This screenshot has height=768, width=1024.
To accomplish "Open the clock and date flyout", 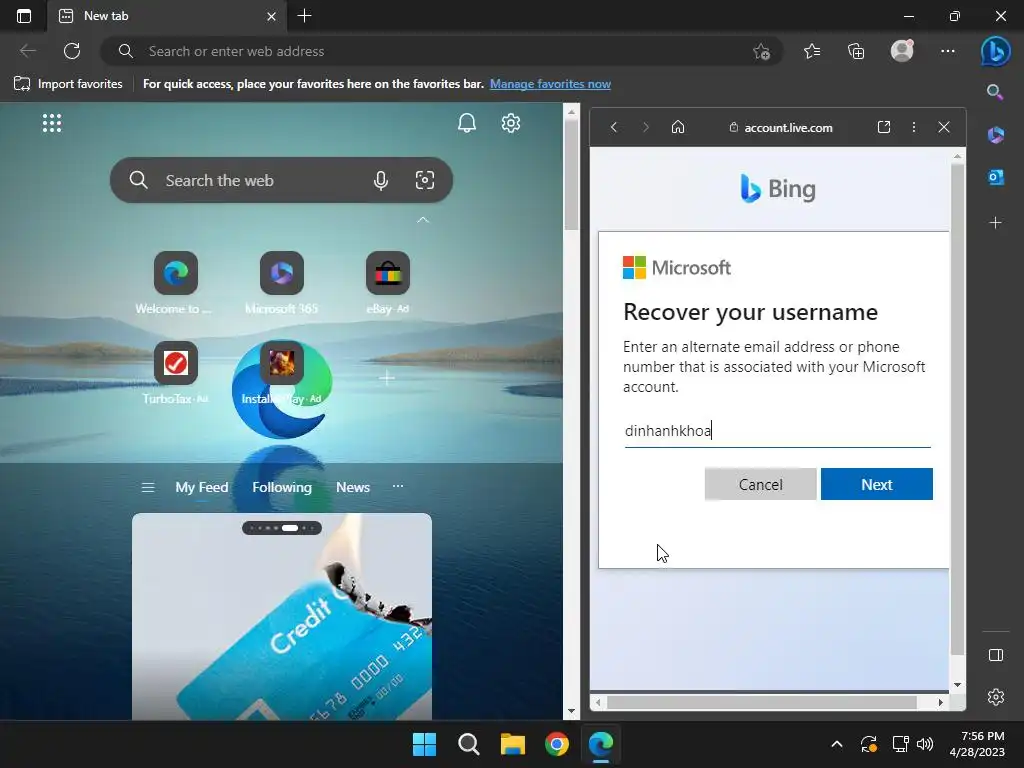I will point(977,744).
